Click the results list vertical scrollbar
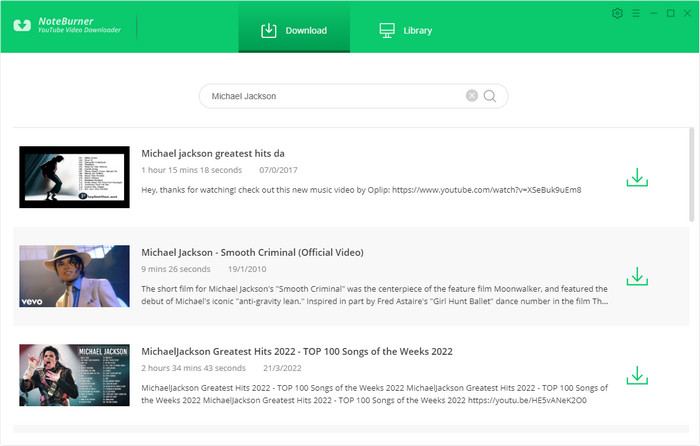 (x=692, y=175)
